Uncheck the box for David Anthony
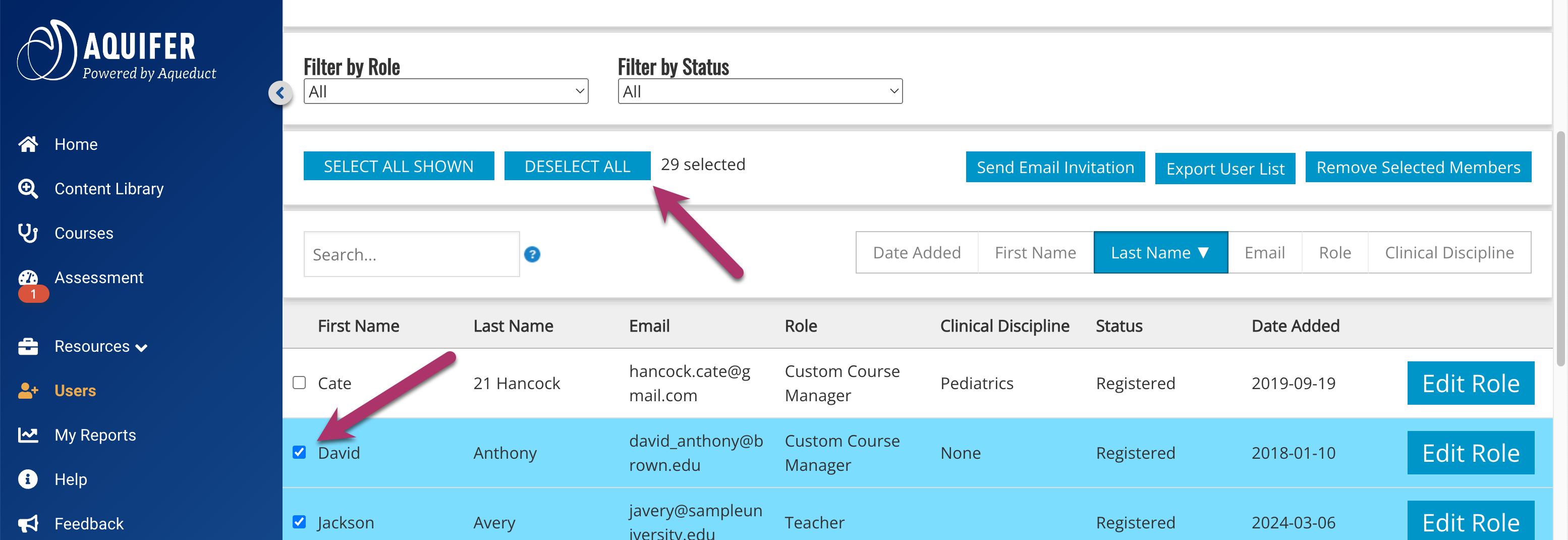 [x=299, y=452]
